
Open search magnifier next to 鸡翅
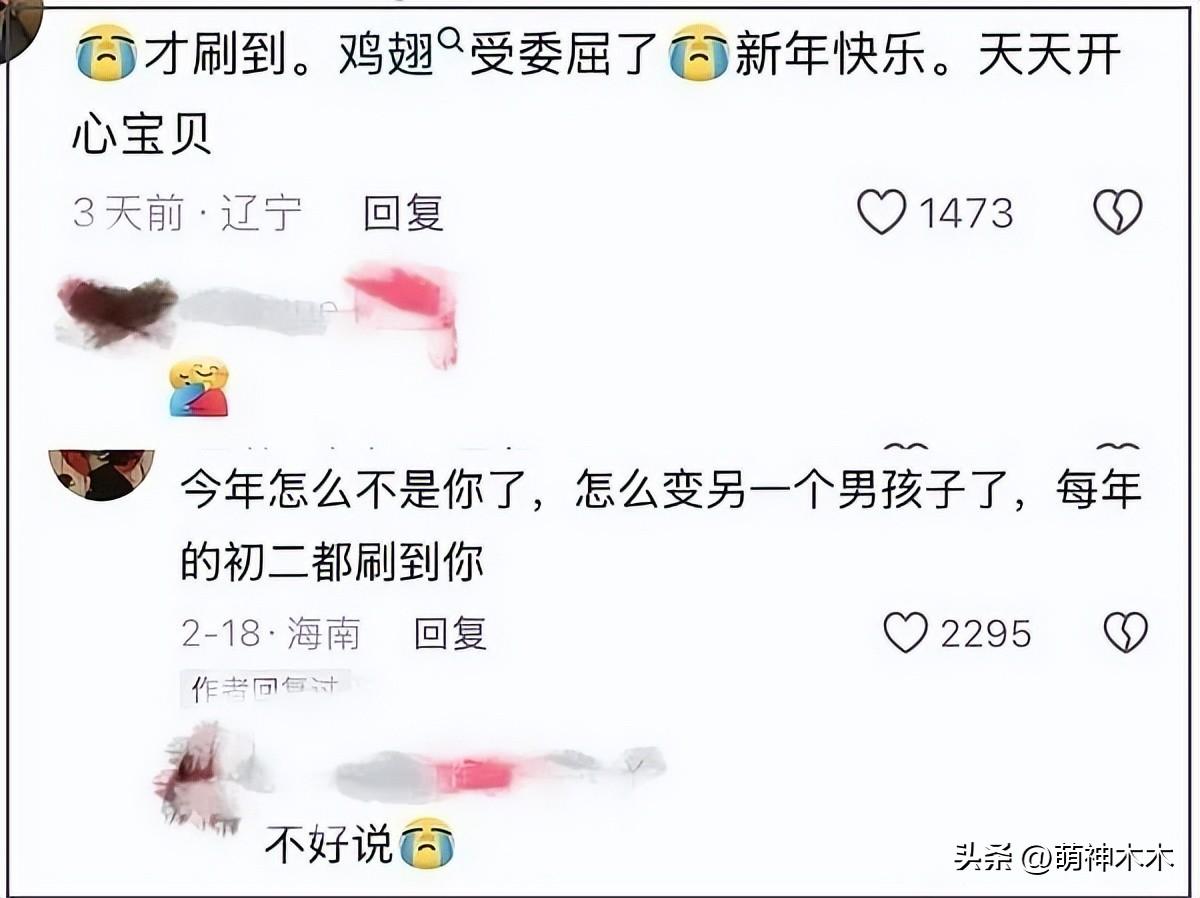(x=450, y=40)
